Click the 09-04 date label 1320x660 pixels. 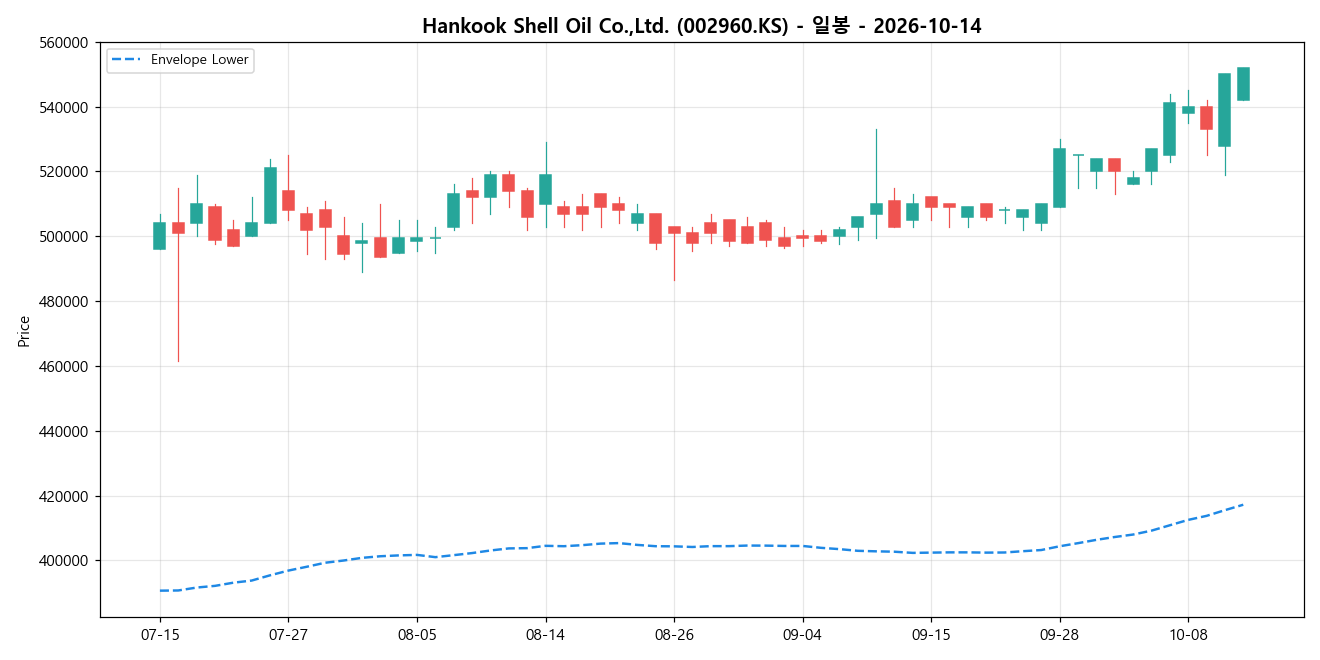click(x=802, y=634)
